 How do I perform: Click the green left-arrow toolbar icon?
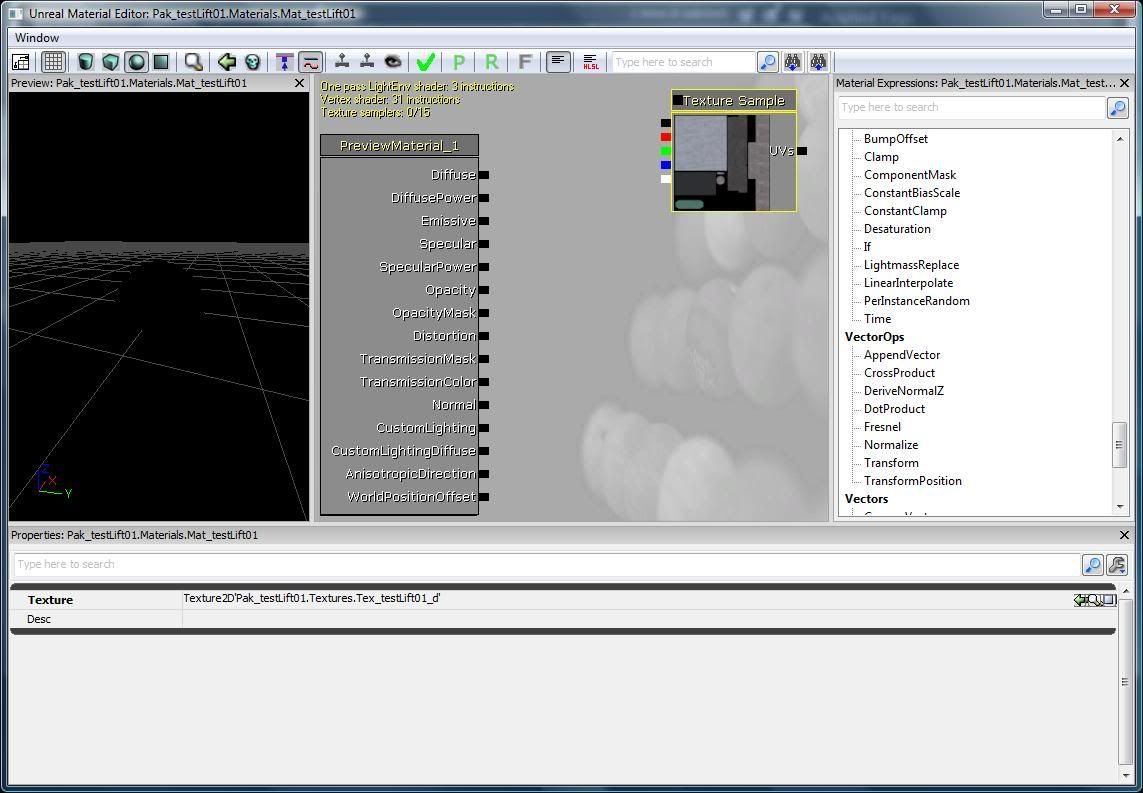click(x=227, y=62)
